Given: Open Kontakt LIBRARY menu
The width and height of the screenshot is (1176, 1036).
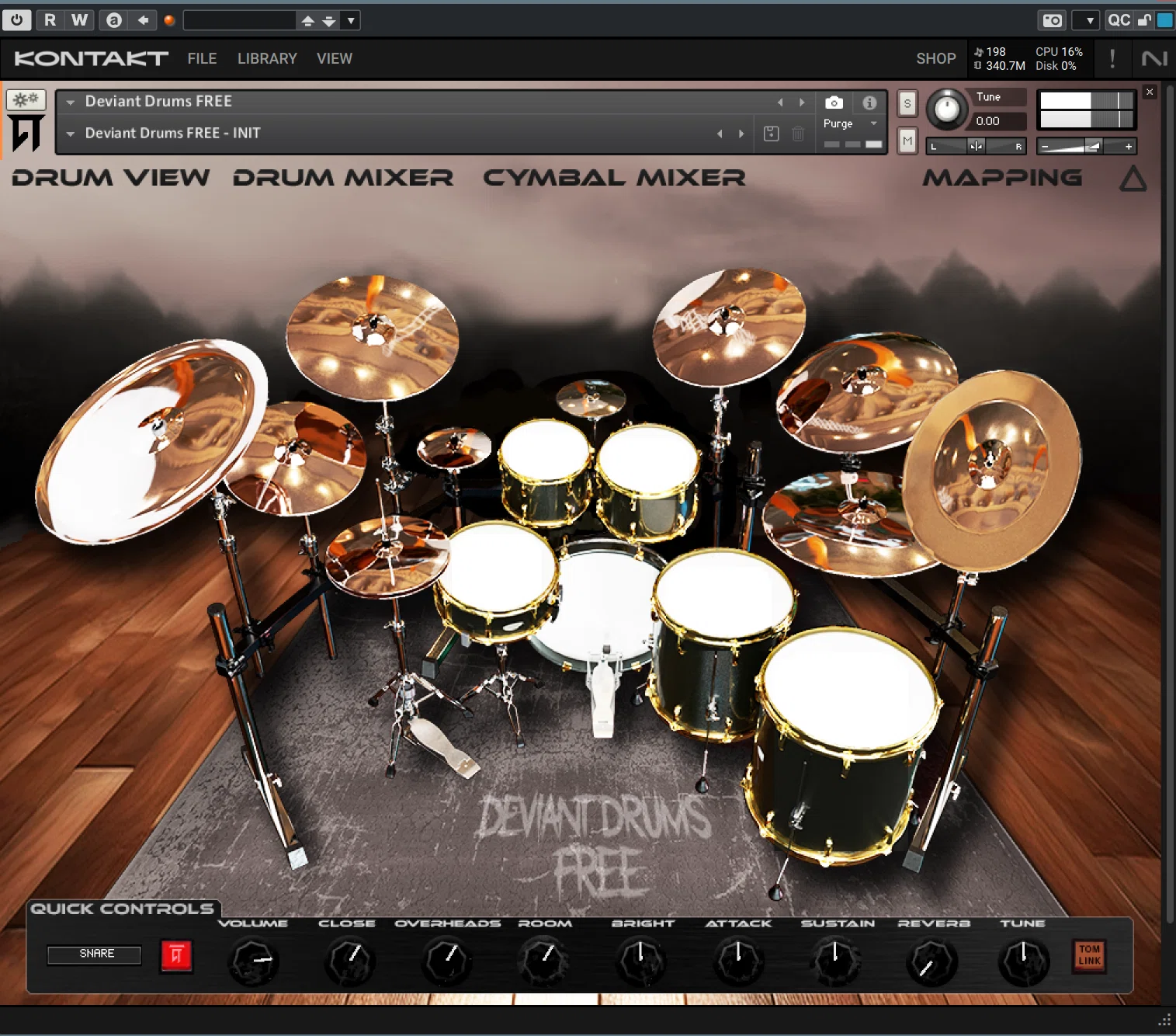Looking at the screenshot, I should (x=267, y=58).
